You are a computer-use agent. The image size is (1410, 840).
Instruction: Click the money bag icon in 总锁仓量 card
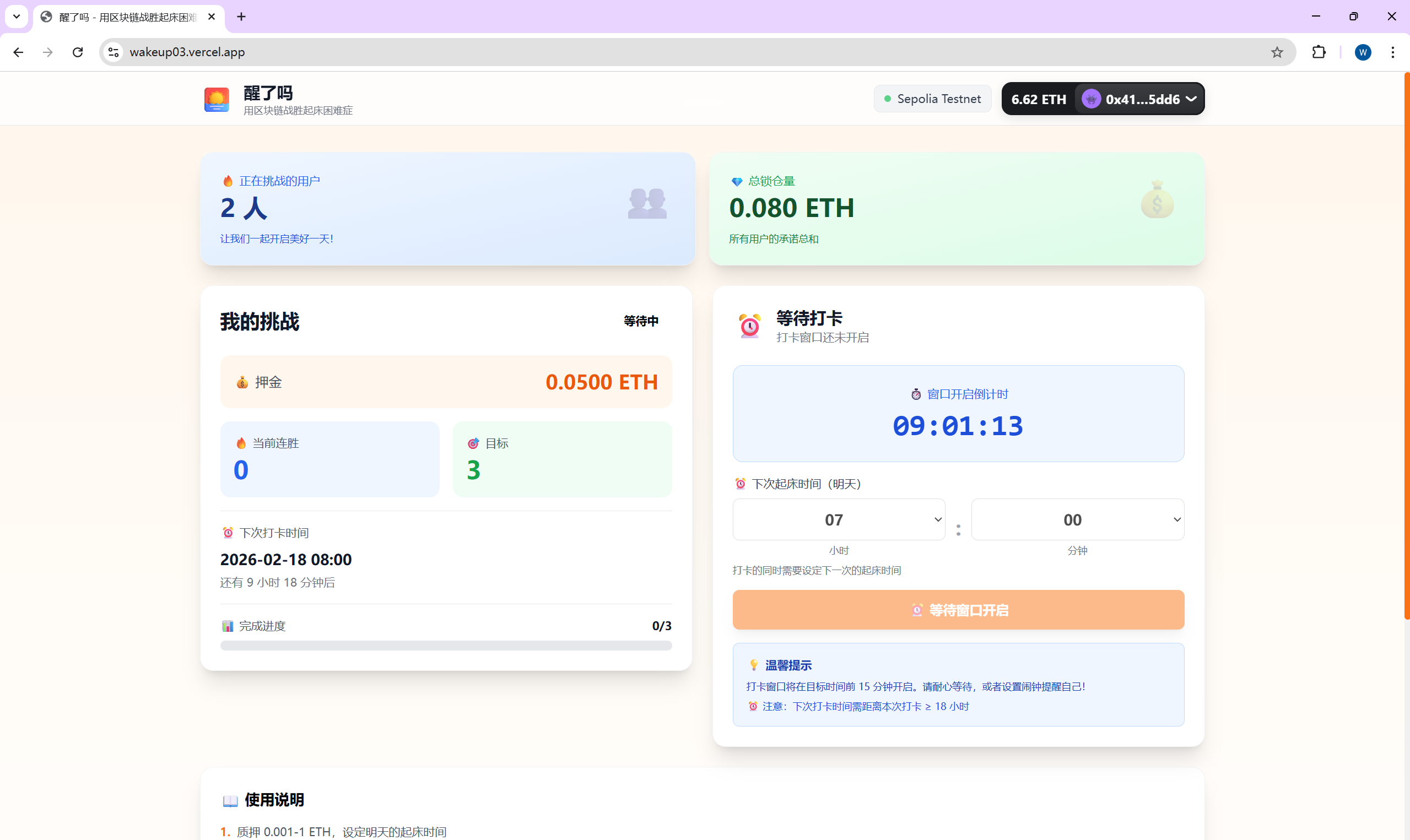click(x=1157, y=199)
